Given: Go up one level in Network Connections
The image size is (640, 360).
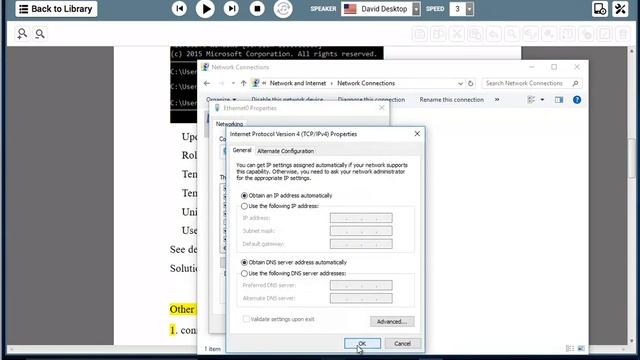Looking at the screenshot, I should tap(243, 83).
